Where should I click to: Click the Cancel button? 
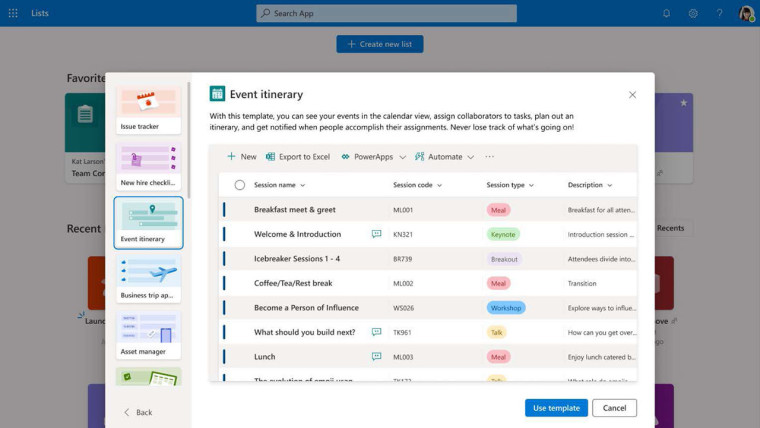(x=614, y=408)
